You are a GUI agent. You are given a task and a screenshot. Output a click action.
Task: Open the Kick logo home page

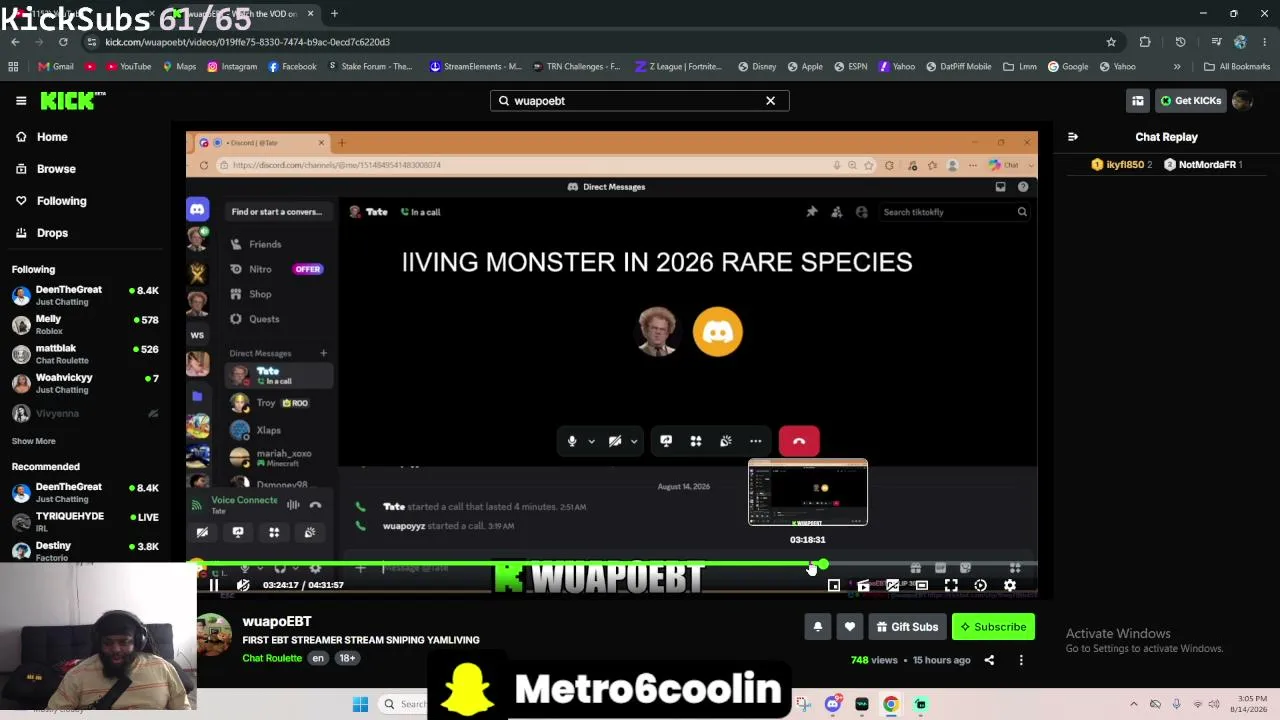pyautogui.click(x=72, y=100)
